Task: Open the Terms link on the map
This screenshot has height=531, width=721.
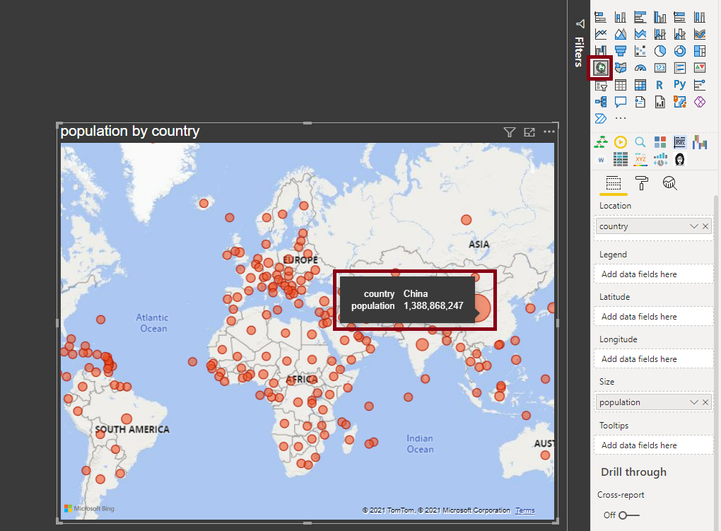Action: pyautogui.click(x=525, y=510)
